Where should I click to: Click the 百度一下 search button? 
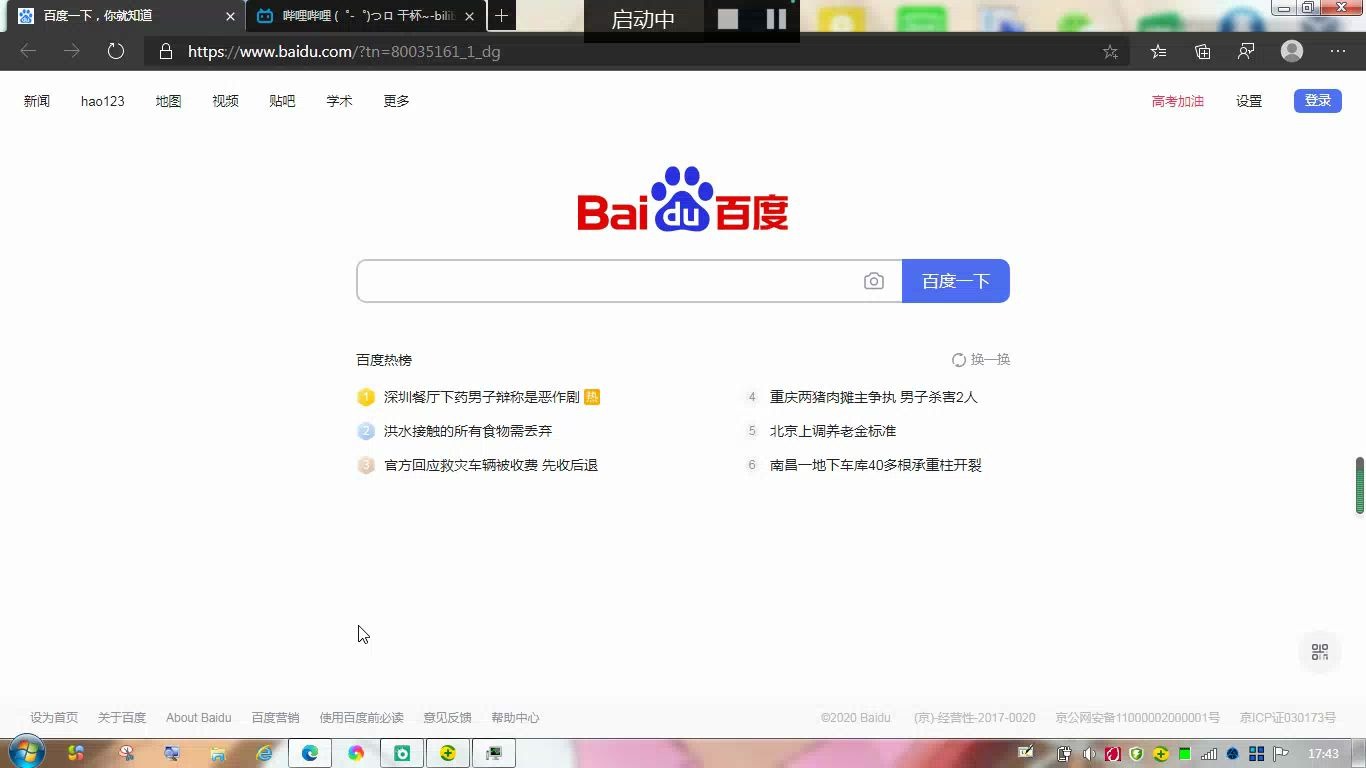click(x=956, y=281)
